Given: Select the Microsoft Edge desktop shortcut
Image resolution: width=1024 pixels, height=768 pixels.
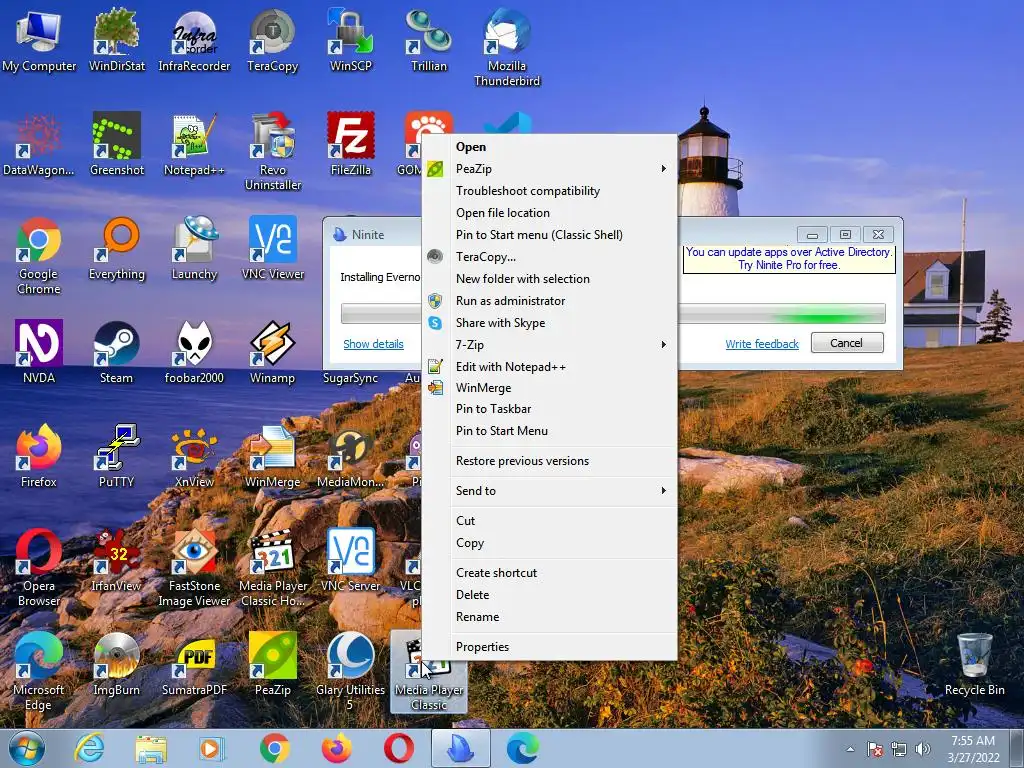Looking at the screenshot, I should tap(39, 671).
